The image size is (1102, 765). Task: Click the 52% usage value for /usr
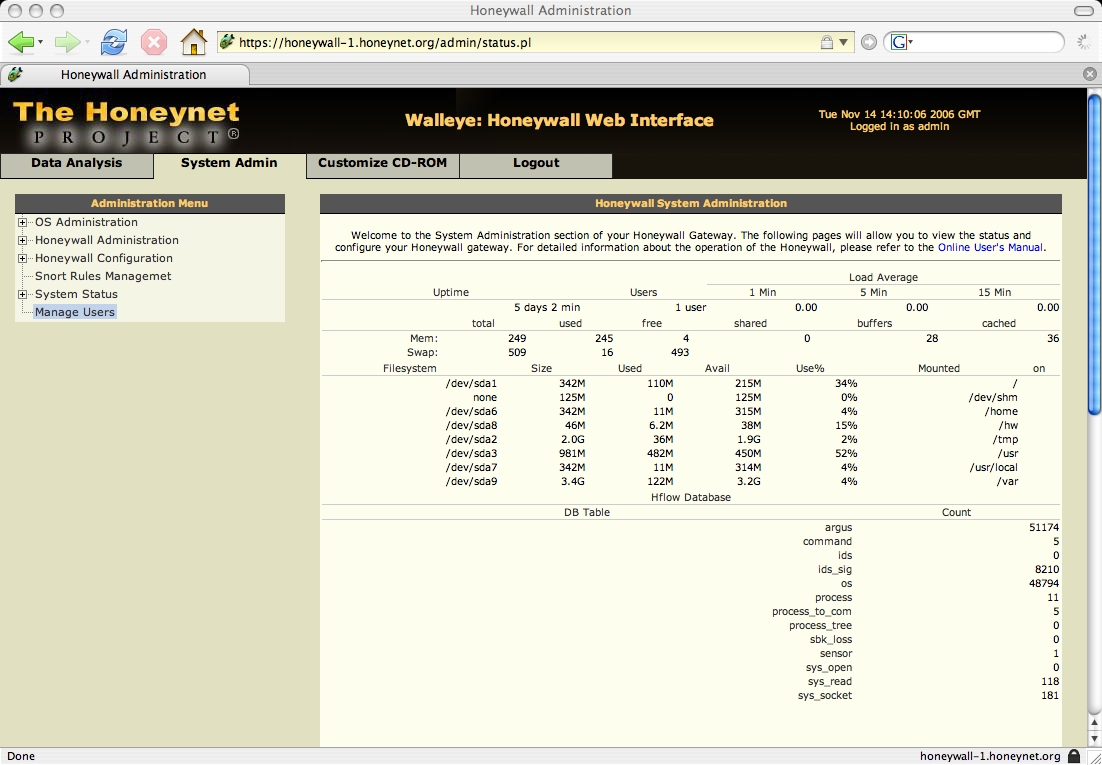(x=846, y=454)
